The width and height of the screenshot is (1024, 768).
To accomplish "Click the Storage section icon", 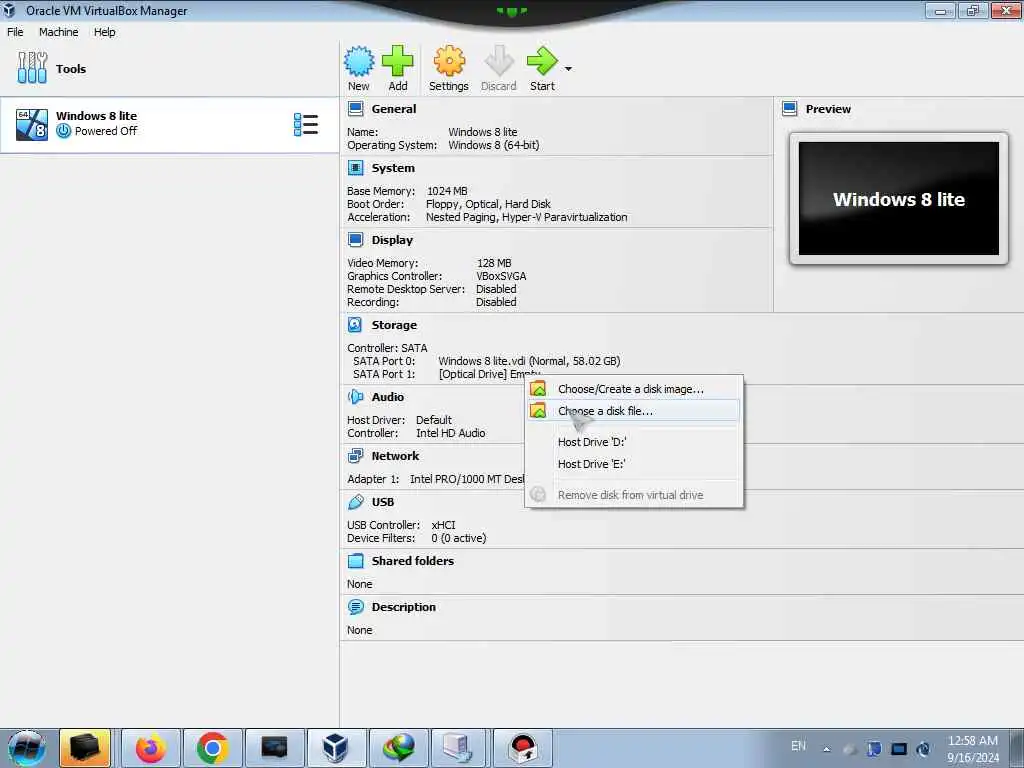I will click(355, 325).
